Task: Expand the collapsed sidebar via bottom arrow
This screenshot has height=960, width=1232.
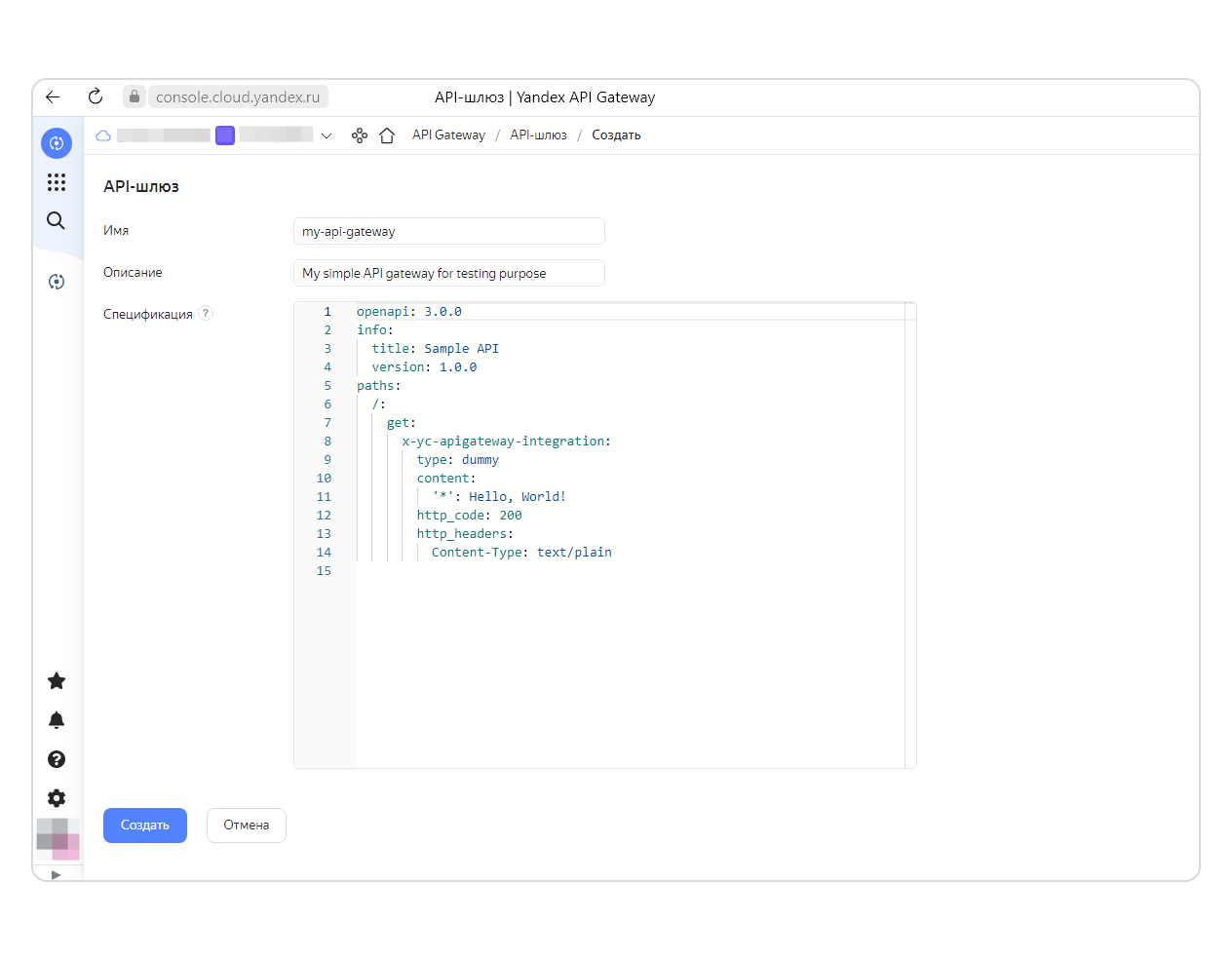Action: pos(57,874)
